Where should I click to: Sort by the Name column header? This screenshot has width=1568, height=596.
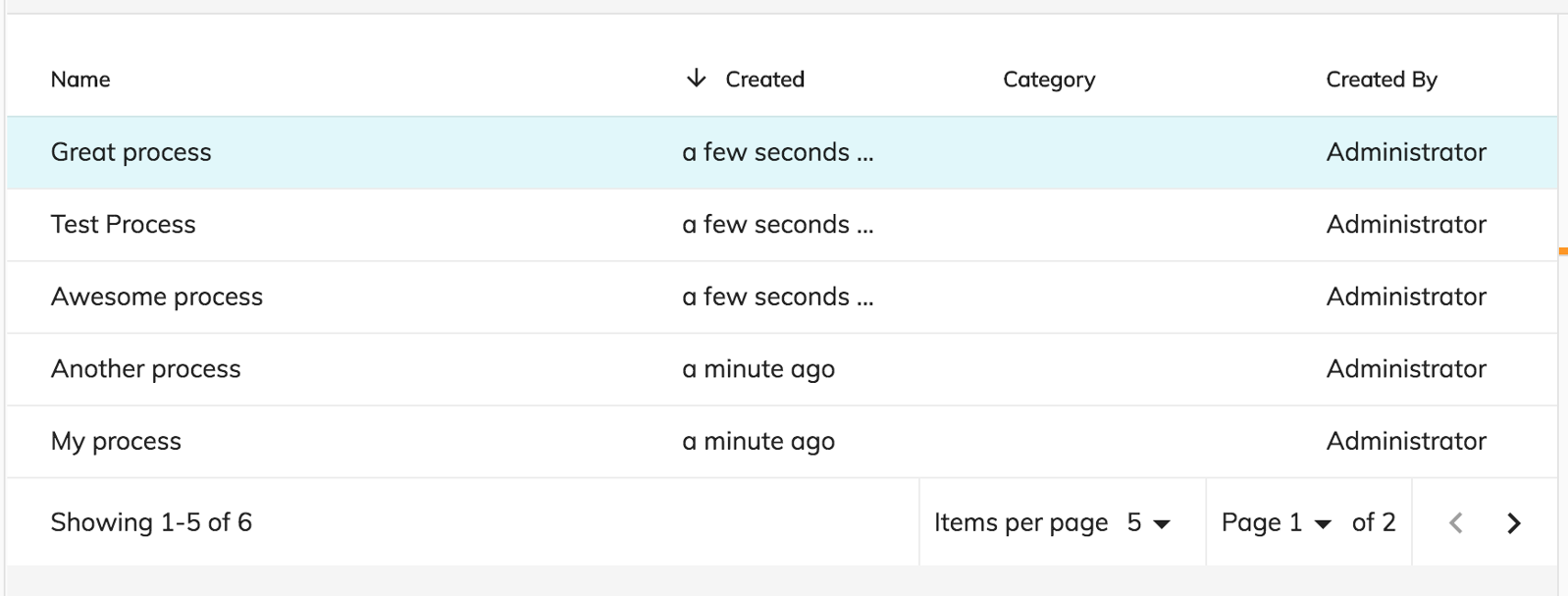click(80, 80)
